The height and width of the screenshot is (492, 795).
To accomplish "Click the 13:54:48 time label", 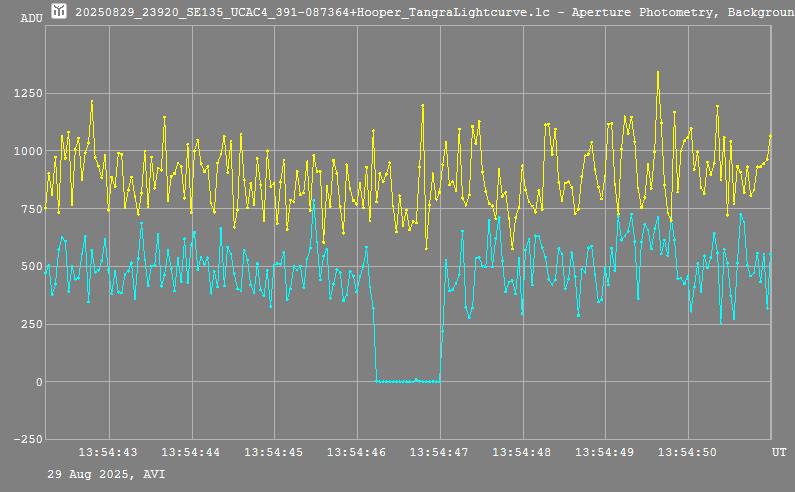I will [x=523, y=453].
